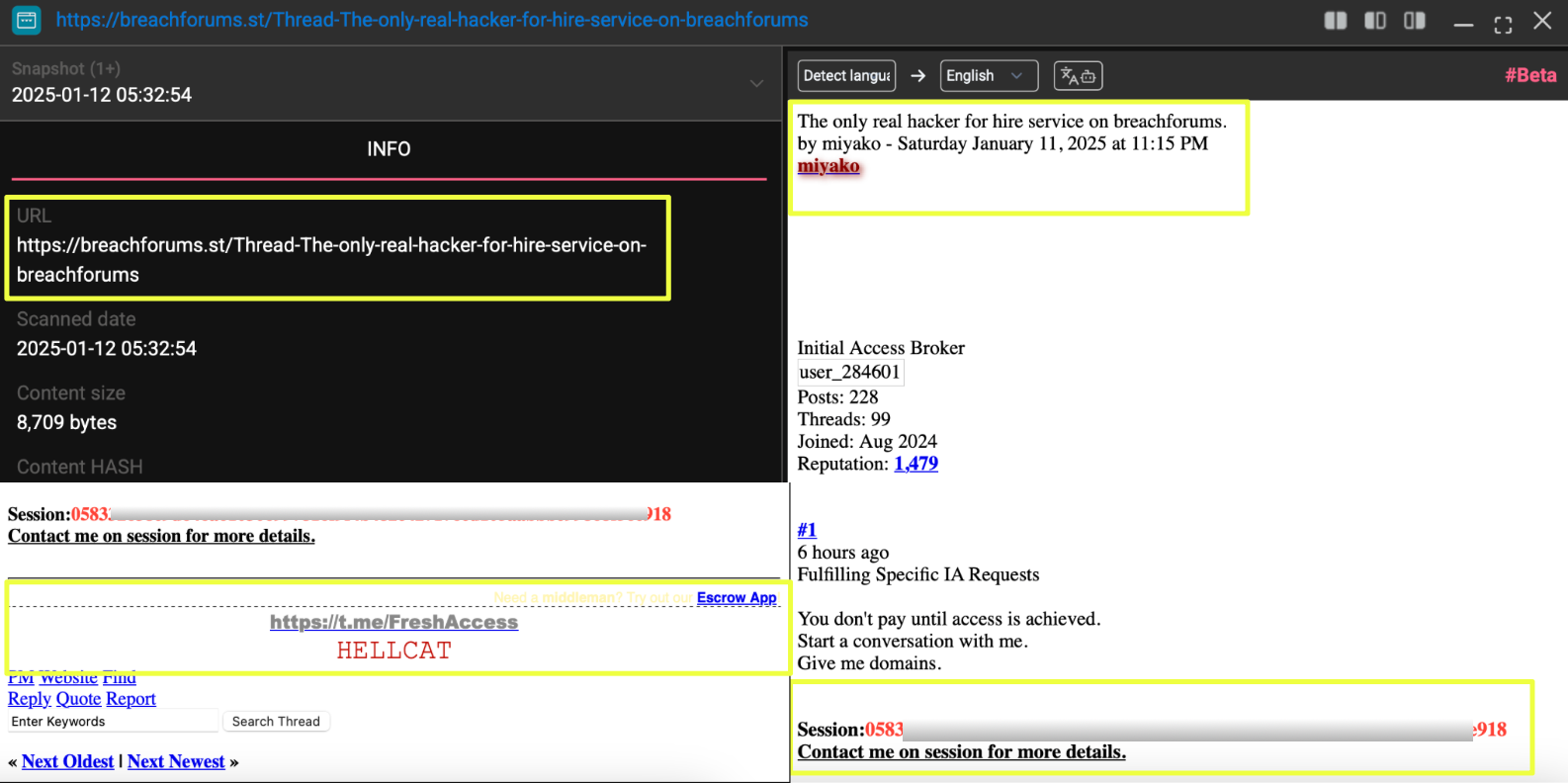The image size is (1568, 783).
Task: Click the #1 post number link
Action: pos(807,530)
